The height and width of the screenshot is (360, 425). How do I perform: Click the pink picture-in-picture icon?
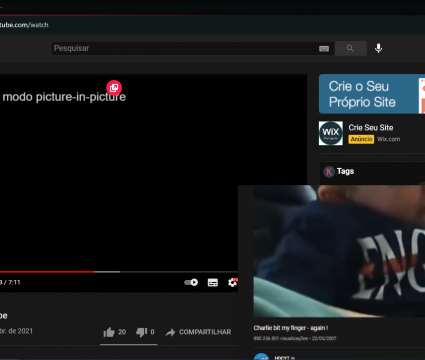coord(114,88)
